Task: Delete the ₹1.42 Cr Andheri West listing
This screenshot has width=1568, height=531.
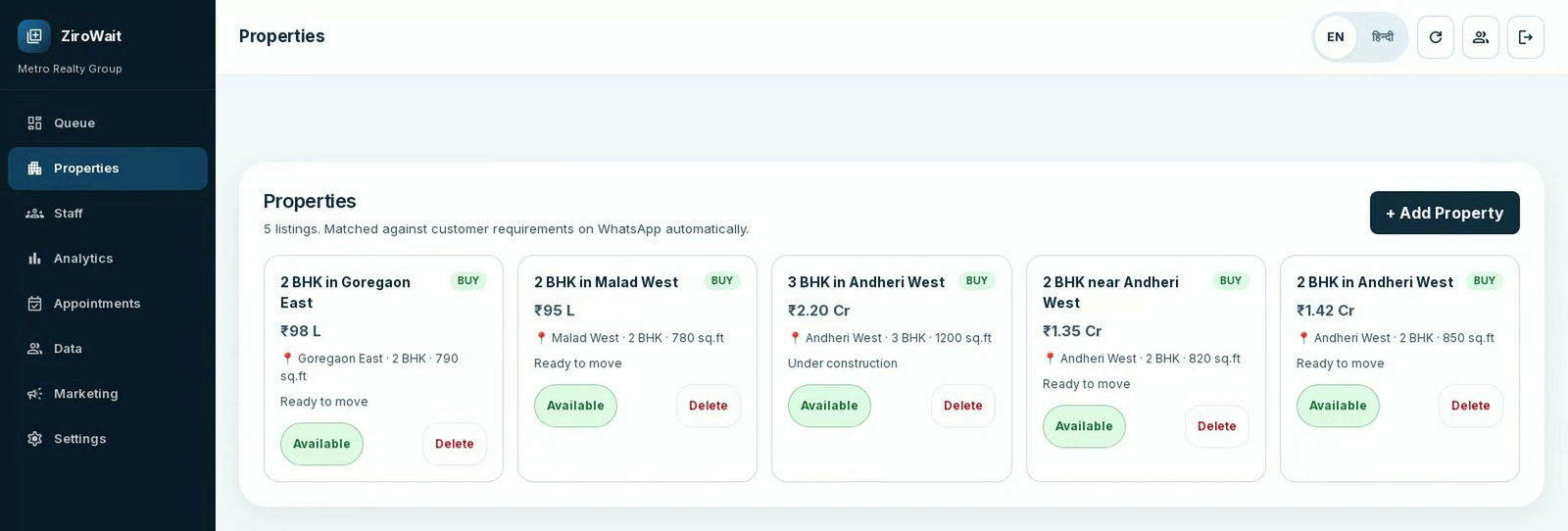Action: (x=1471, y=406)
